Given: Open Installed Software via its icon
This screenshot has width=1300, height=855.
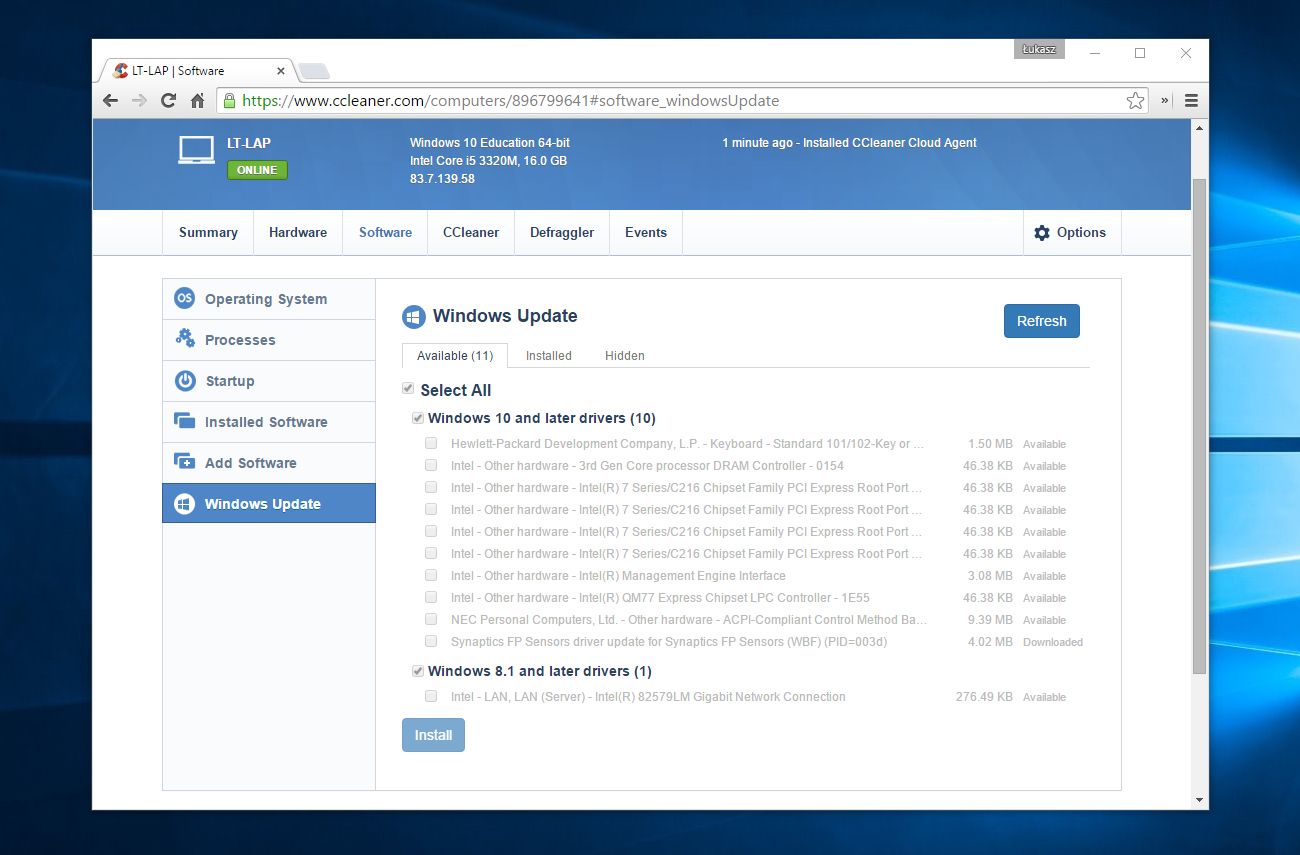Looking at the screenshot, I should point(185,421).
